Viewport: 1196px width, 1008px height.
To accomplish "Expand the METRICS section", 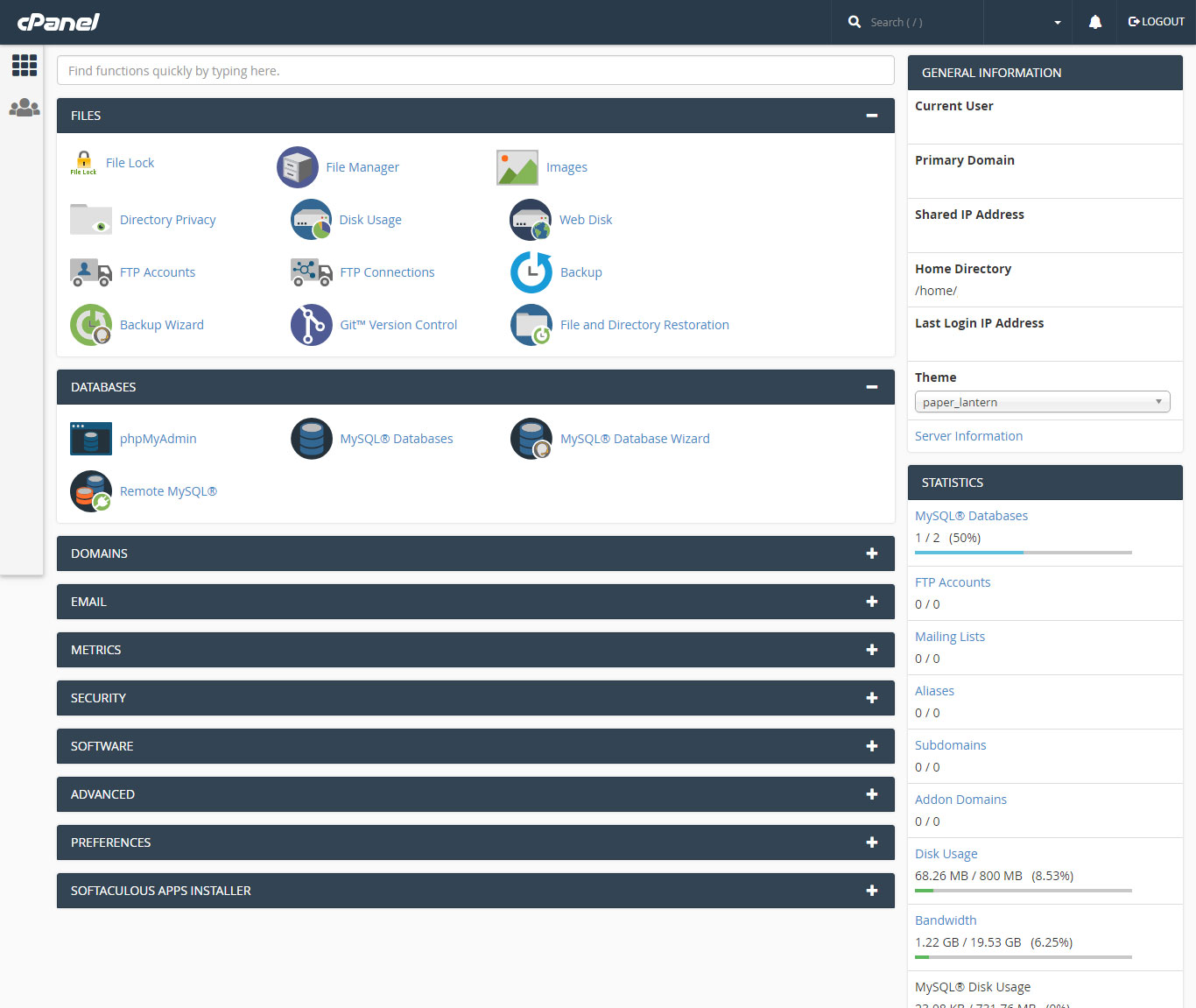I will click(871, 650).
